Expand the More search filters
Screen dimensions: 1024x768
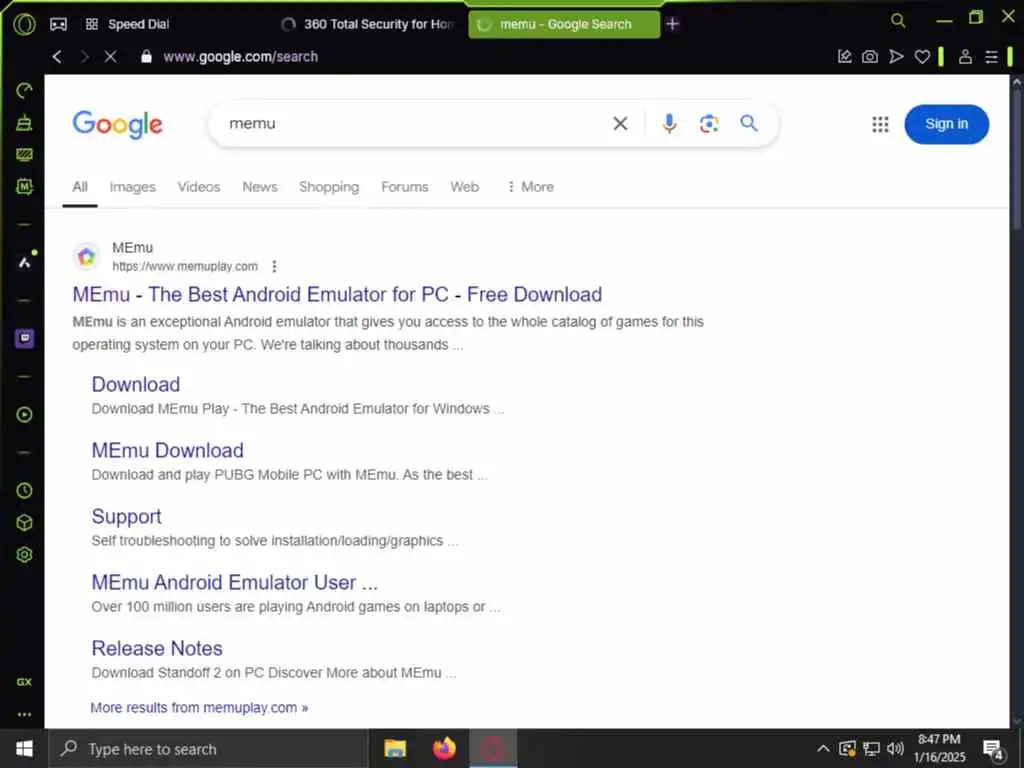(x=530, y=187)
